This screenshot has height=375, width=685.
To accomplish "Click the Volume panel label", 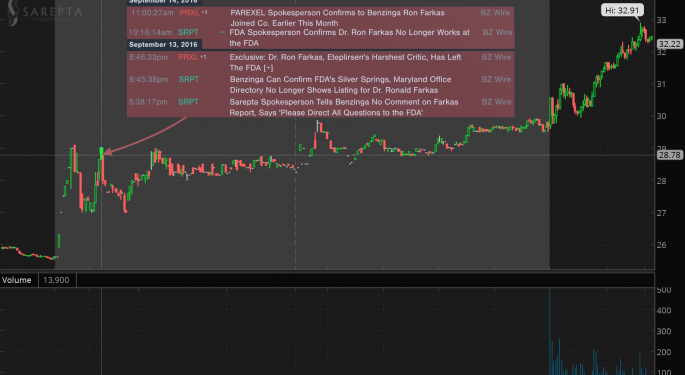I will coord(17,280).
